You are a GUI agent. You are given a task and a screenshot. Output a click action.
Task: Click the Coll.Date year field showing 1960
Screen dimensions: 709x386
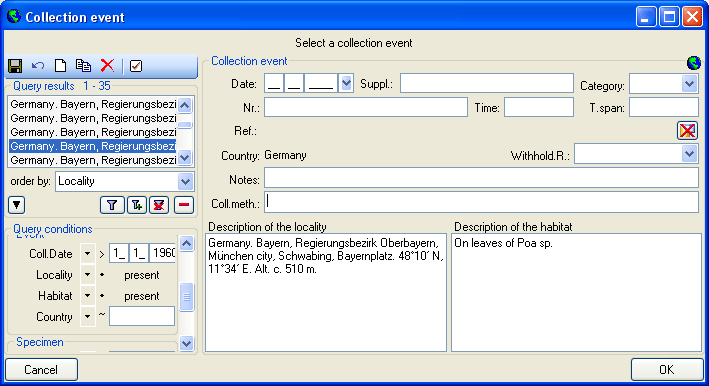[x=163, y=253]
